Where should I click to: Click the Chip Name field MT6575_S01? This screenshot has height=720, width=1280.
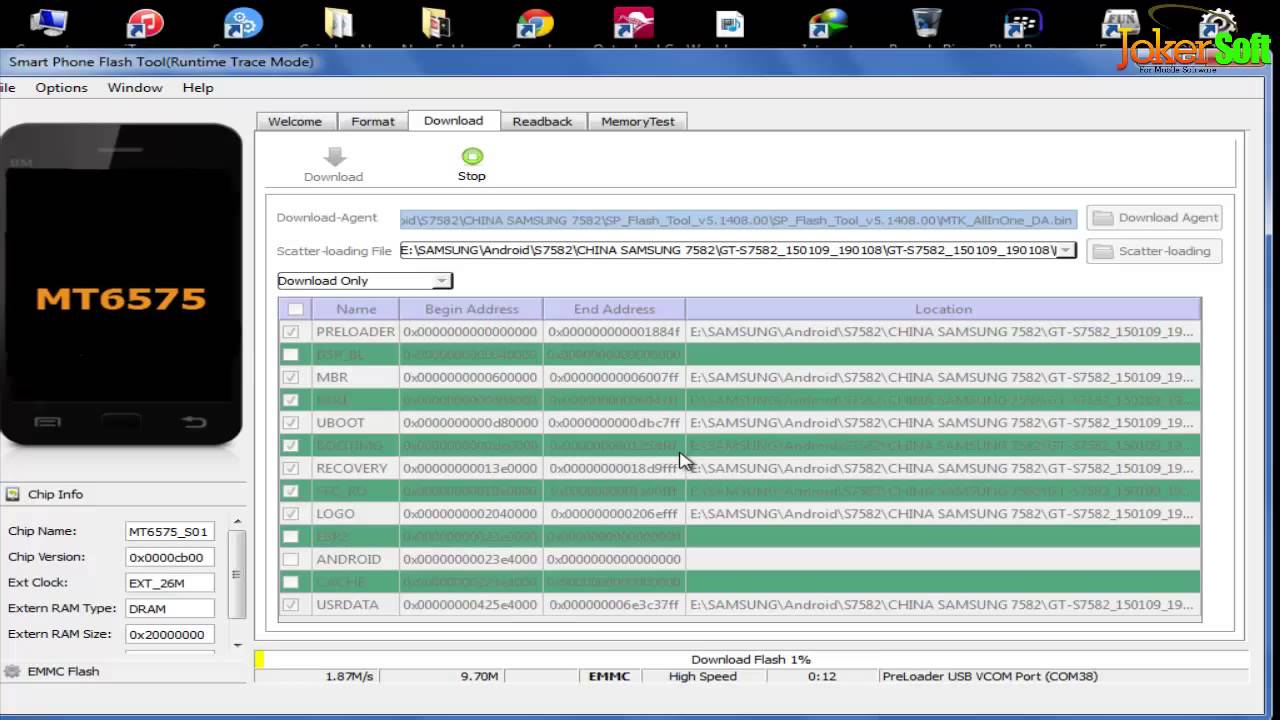[170, 532]
